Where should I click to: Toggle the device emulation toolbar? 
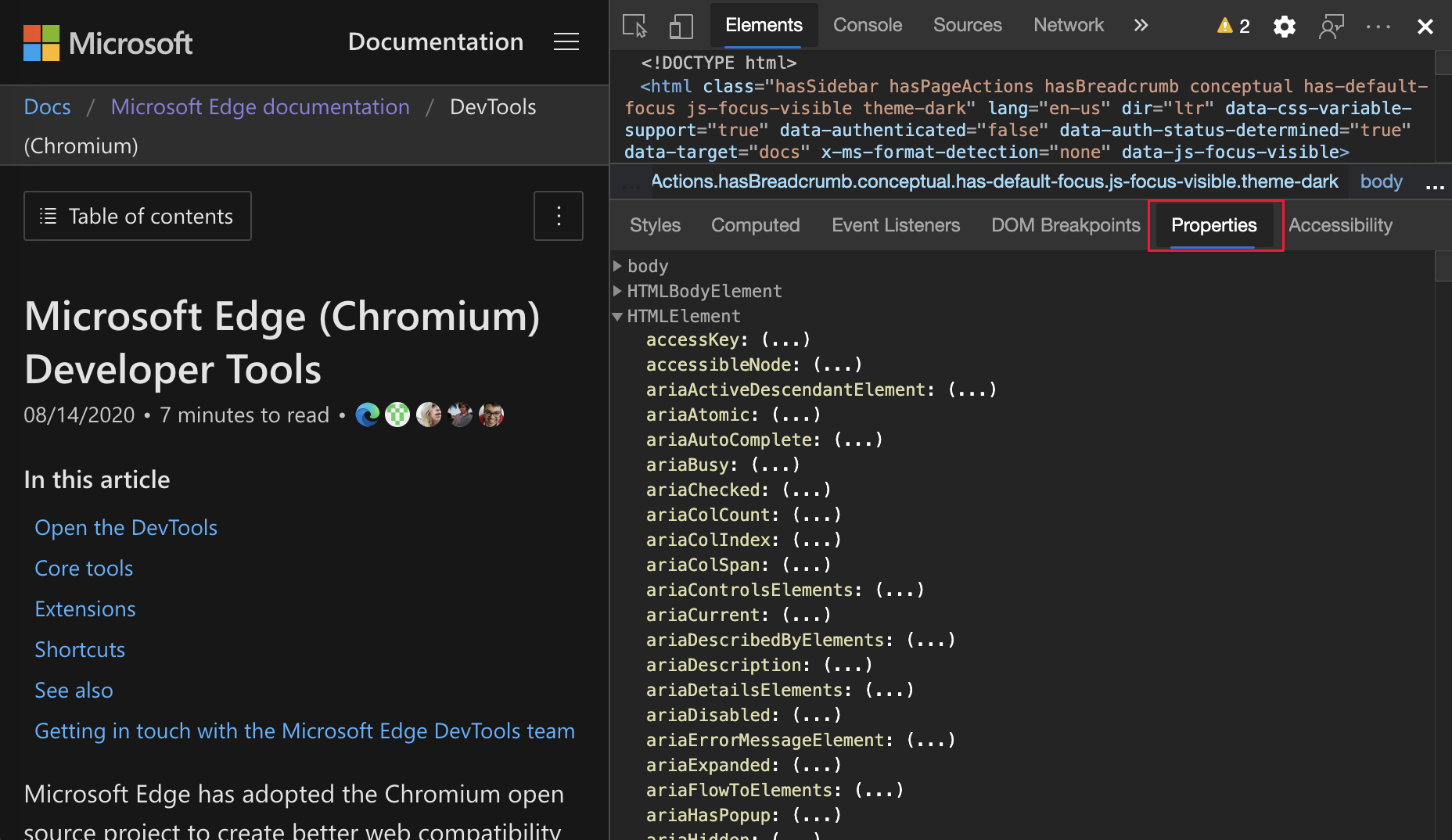[x=681, y=25]
